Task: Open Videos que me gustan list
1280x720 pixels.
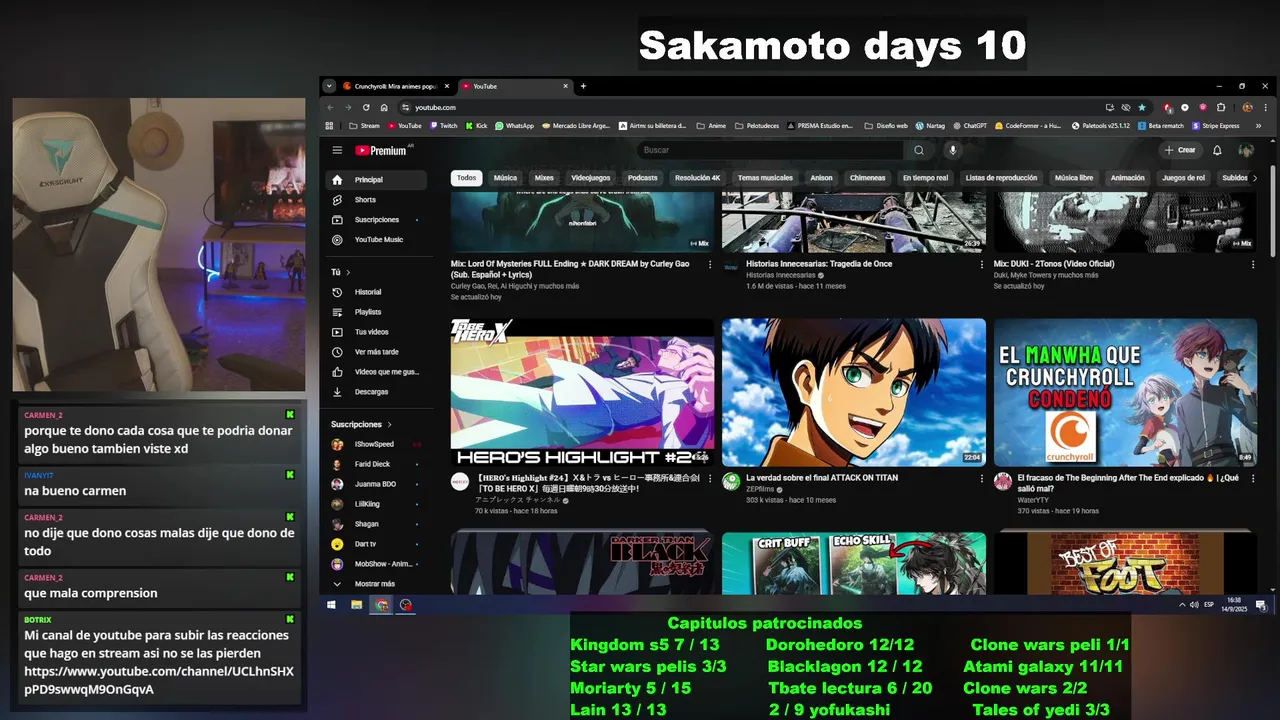Action: [x=376, y=372]
